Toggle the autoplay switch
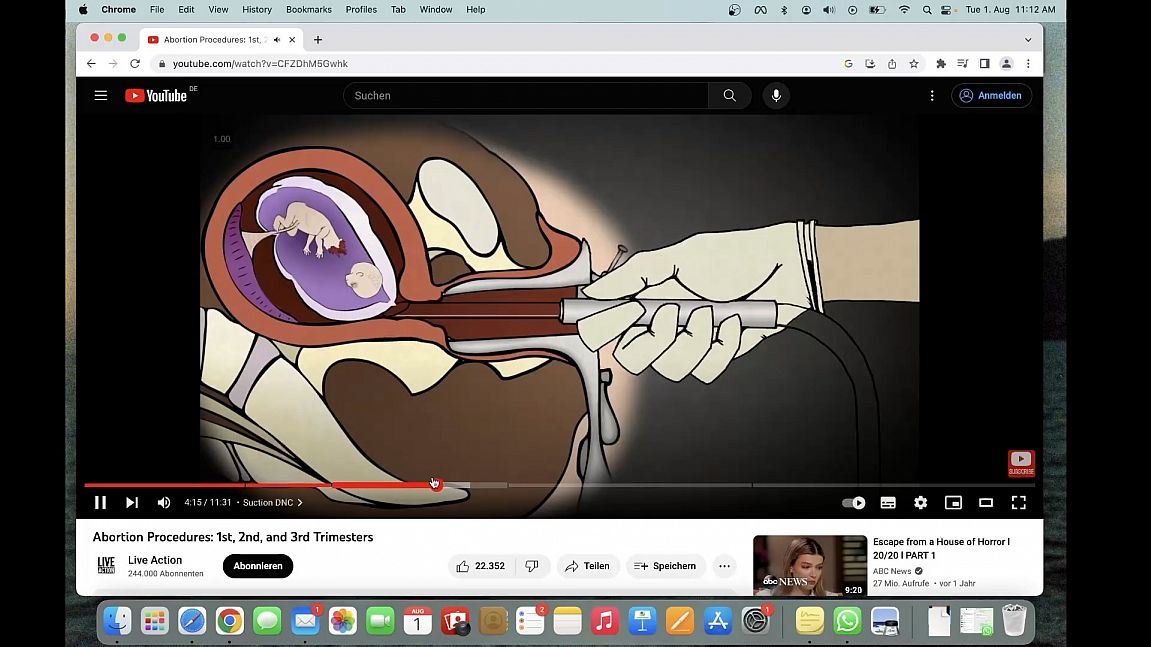The width and height of the screenshot is (1151, 647). coord(853,503)
